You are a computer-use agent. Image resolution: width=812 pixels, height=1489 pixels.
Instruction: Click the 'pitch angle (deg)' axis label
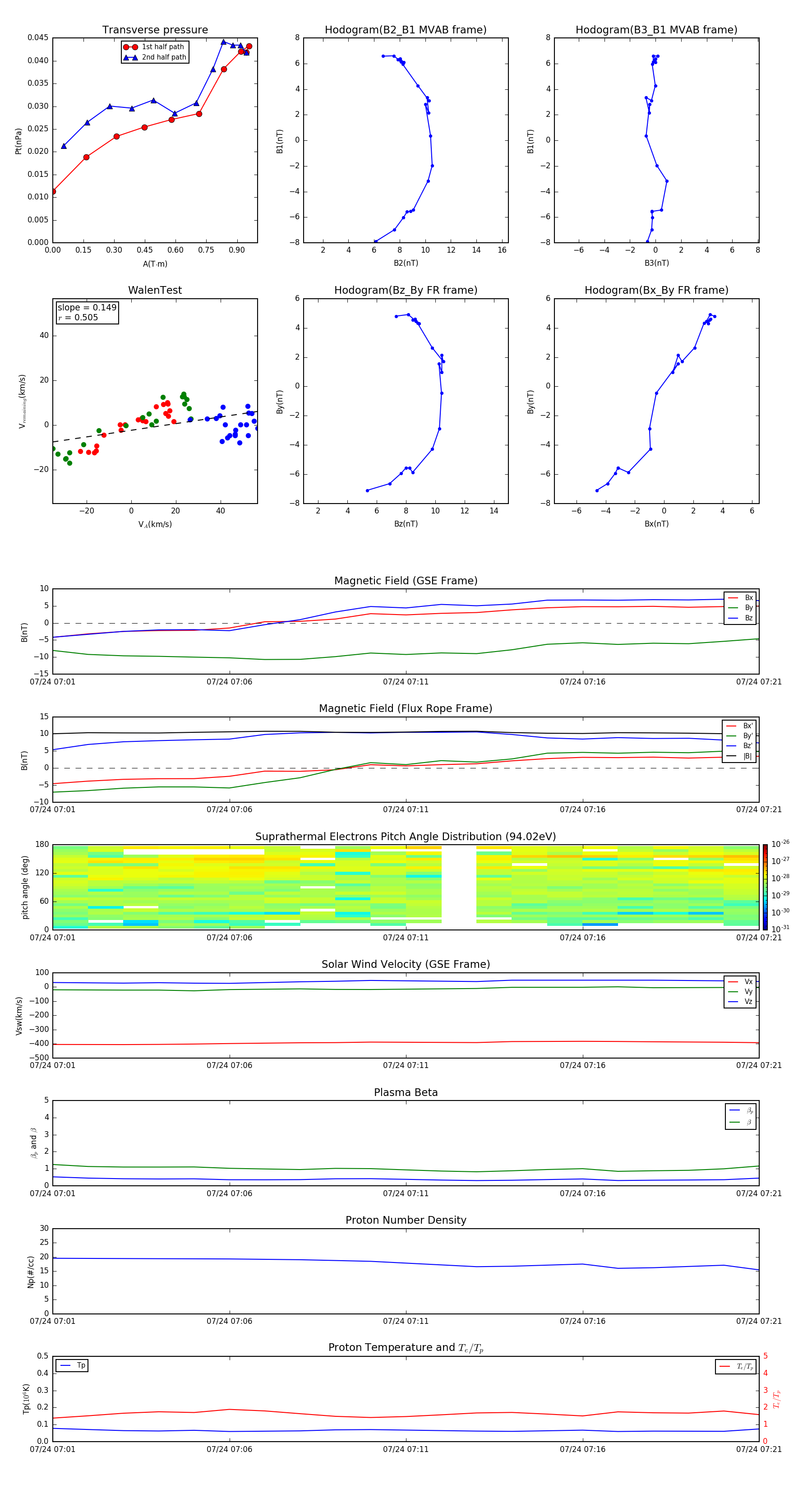coord(25,887)
